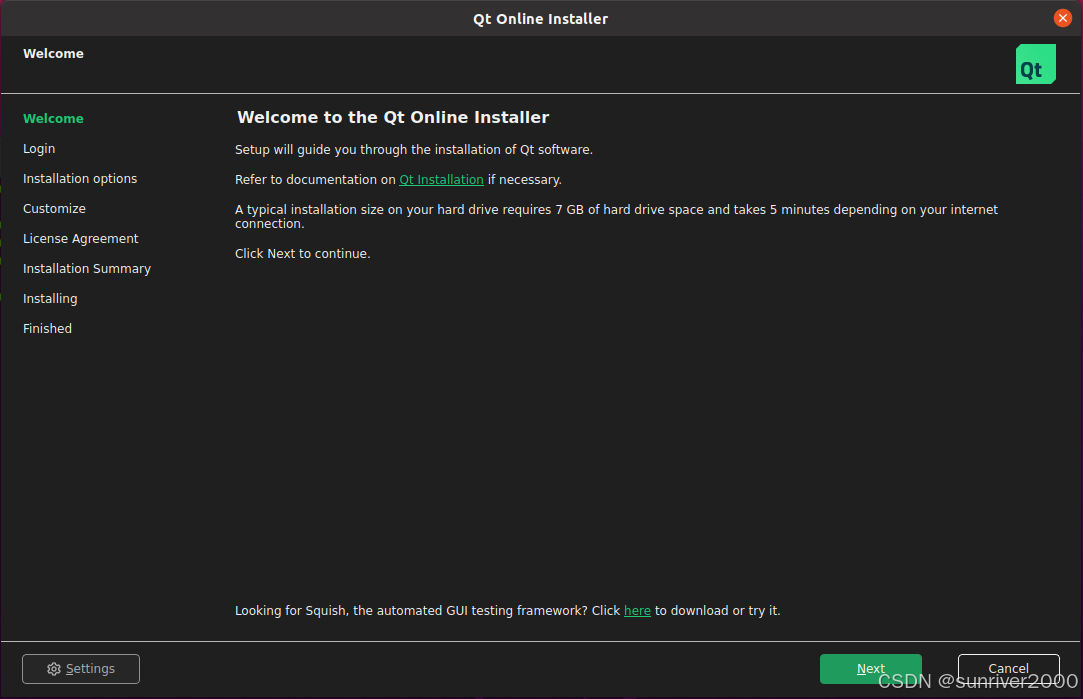The width and height of the screenshot is (1083, 699).
Task: Select Installation Summary step
Action: (x=86, y=269)
